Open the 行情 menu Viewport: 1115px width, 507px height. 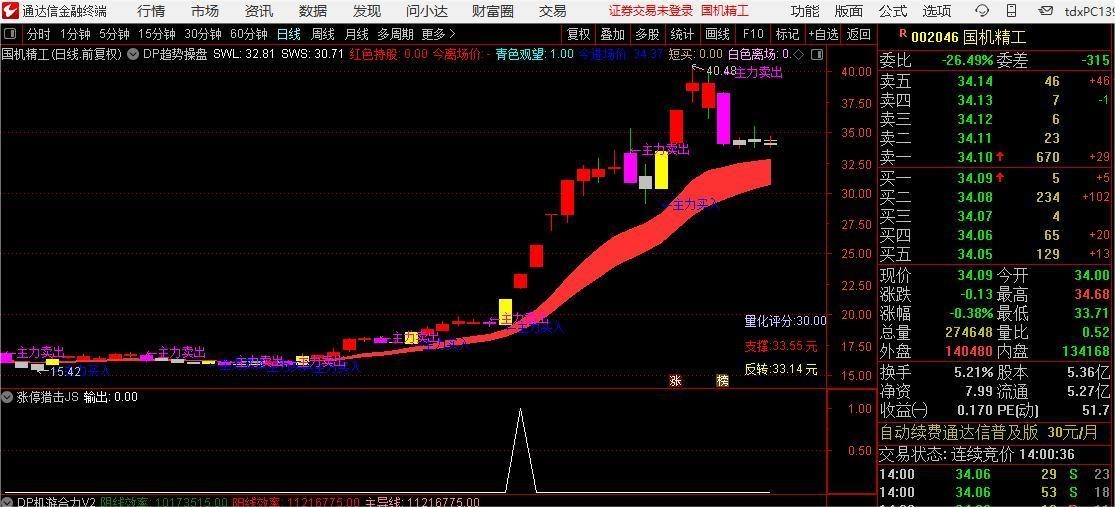pos(151,11)
